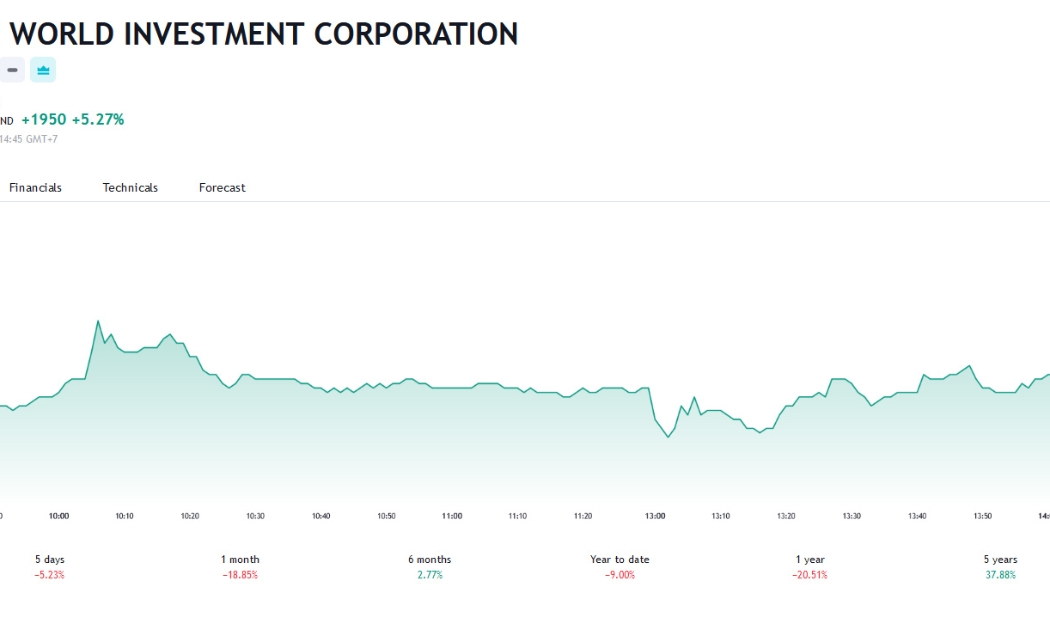The image size is (1050, 630).
Task: Click the 11:20 time axis label
Action: (583, 516)
